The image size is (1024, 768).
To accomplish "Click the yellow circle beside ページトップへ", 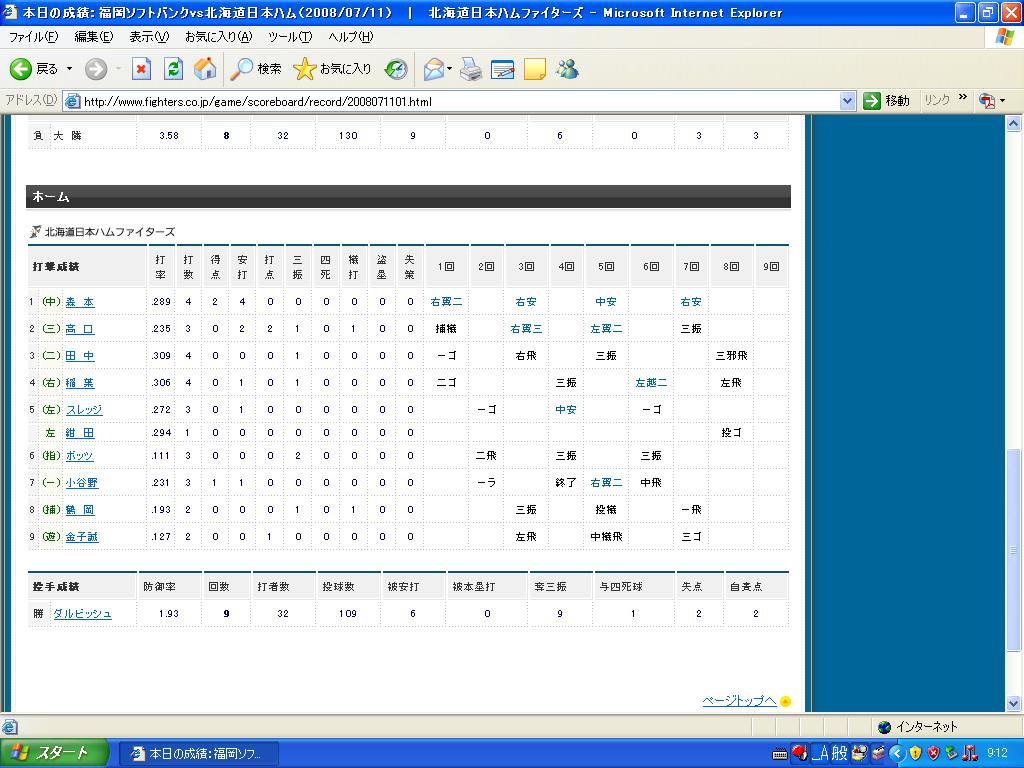I will [786, 701].
